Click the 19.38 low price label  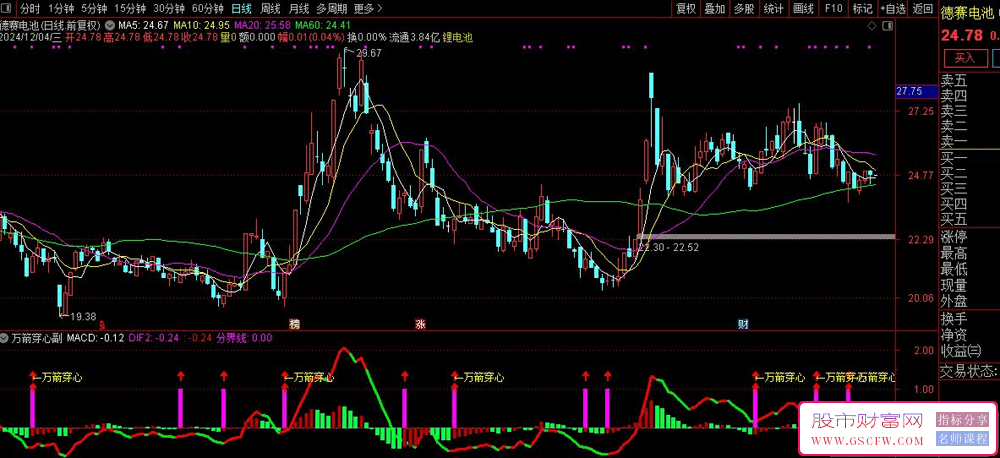point(83,316)
